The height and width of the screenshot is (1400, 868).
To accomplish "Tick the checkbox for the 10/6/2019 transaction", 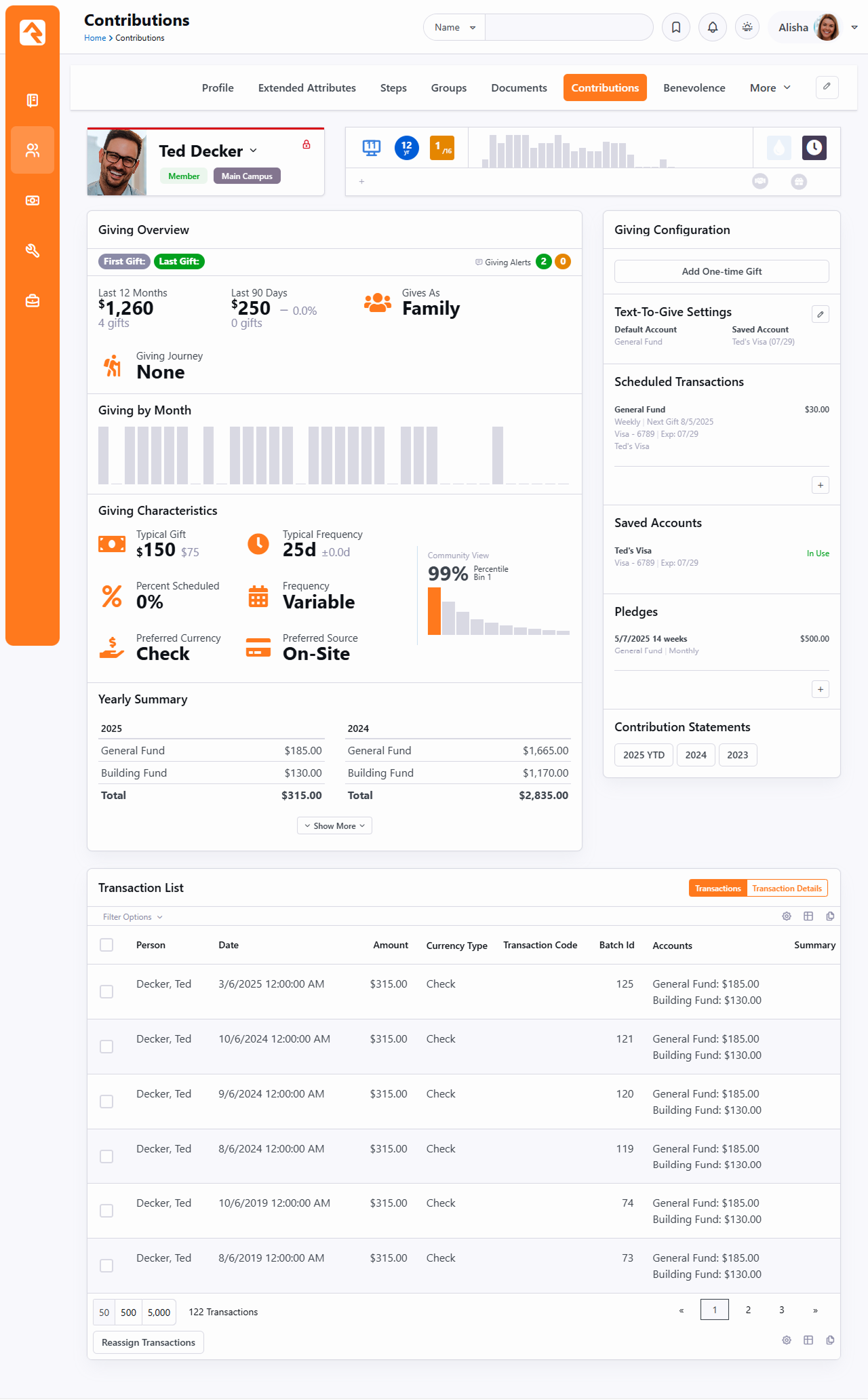I will (106, 1211).
